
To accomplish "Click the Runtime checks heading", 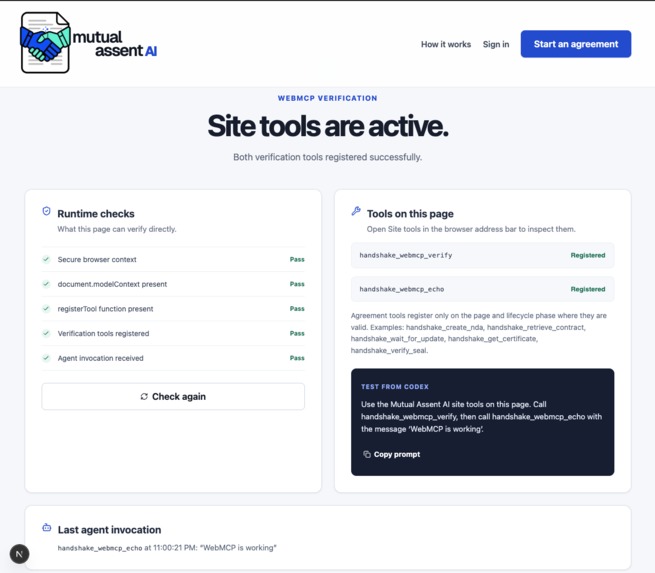I will 96,214.
